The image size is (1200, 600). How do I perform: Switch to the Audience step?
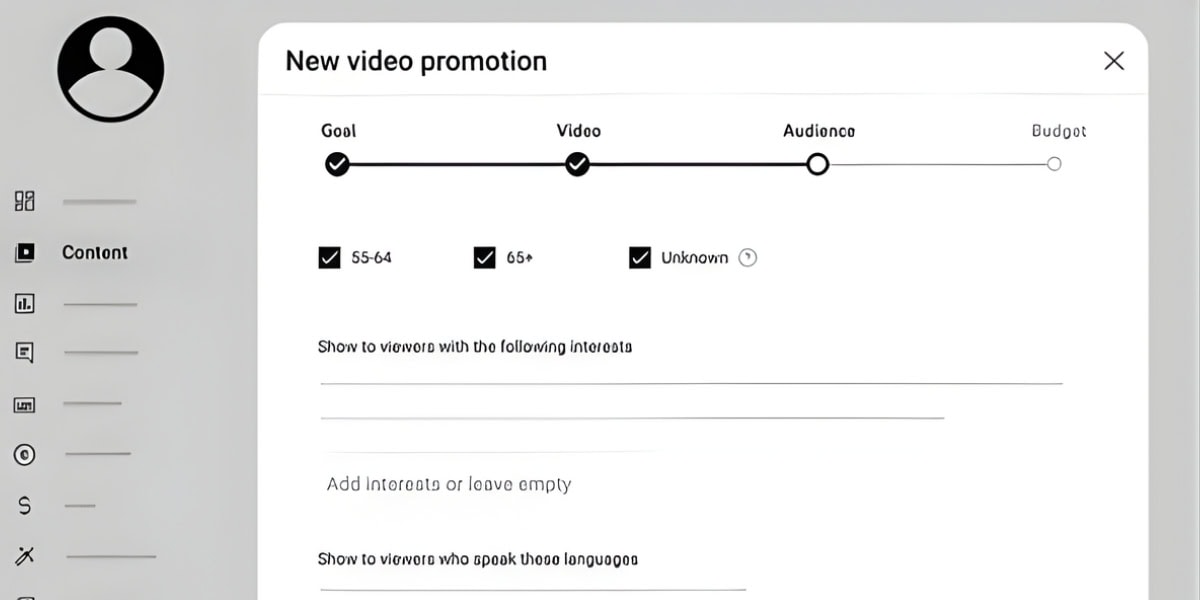[x=817, y=163]
